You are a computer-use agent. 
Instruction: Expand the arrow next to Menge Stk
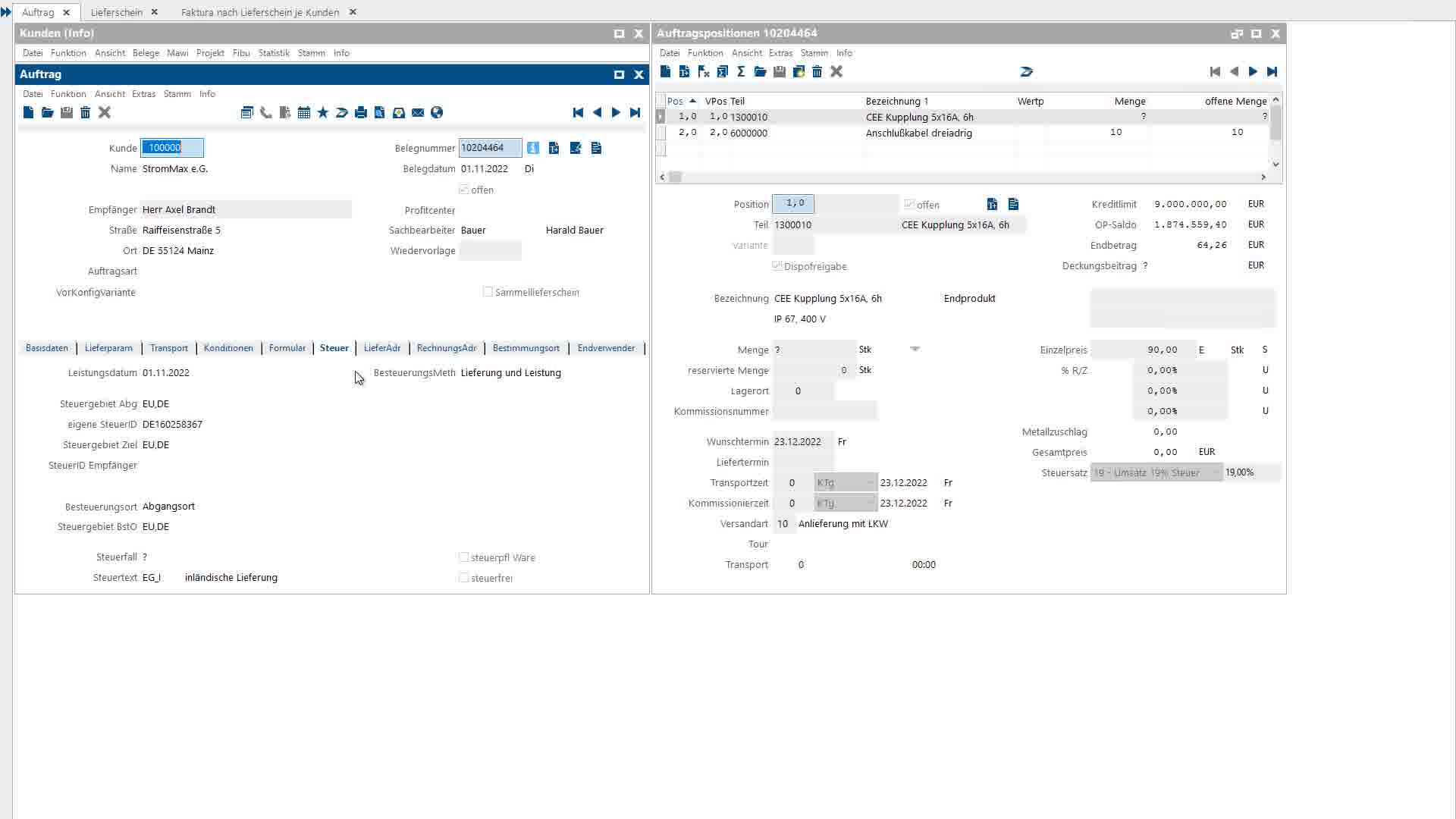pos(915,349)
